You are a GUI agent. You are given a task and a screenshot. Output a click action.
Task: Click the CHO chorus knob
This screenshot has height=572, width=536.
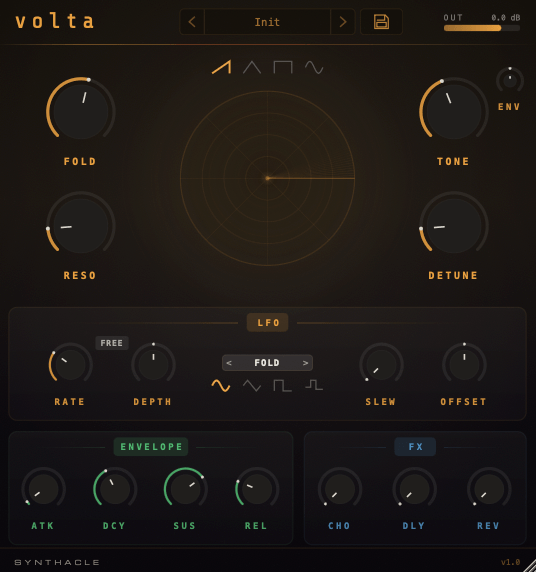click(340, 489)
